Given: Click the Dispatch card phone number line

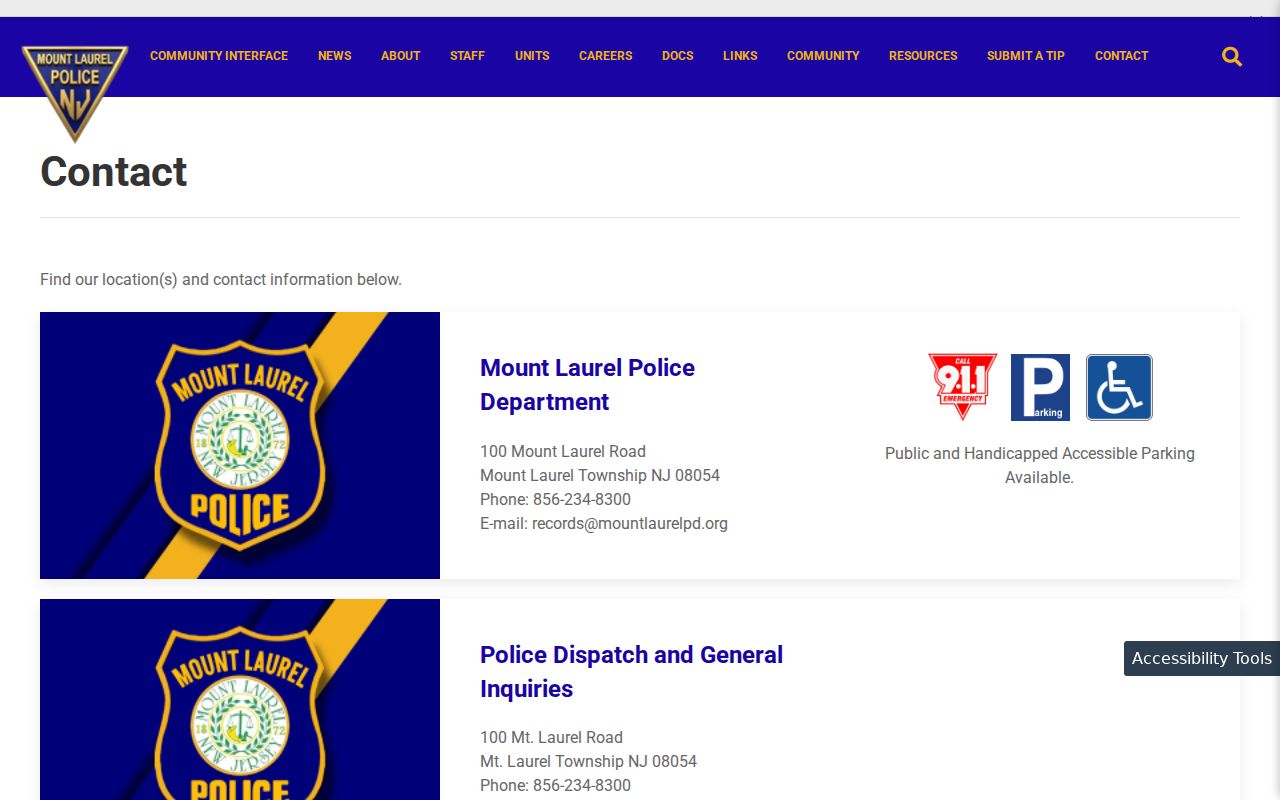Looking at the screenshot, I should [x=555, y=785].
